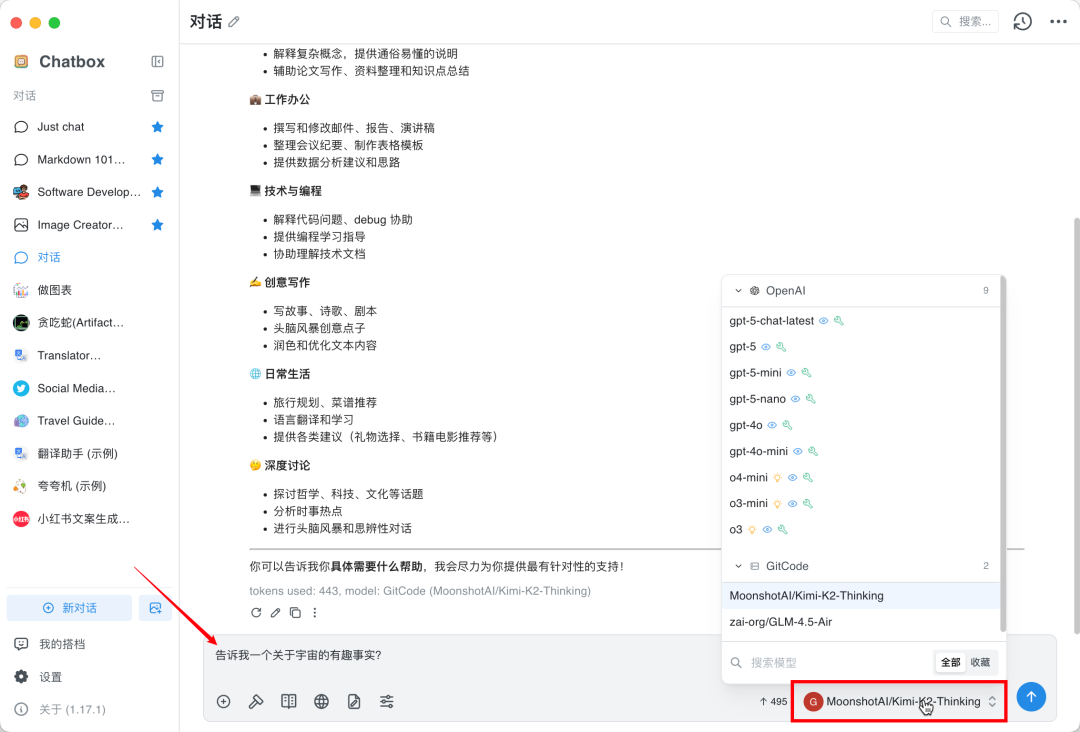Viewport: 1080px width, 732px height.
Task: Open the Travel Guide conversation
Action: tap(89, 421)
